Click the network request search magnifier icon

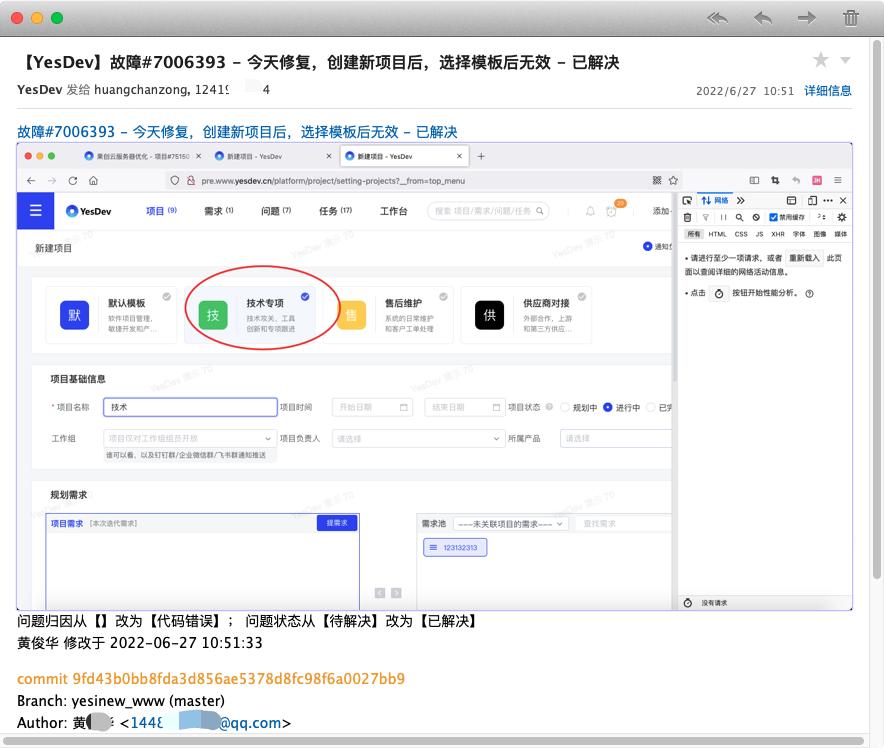pos(739,217)
